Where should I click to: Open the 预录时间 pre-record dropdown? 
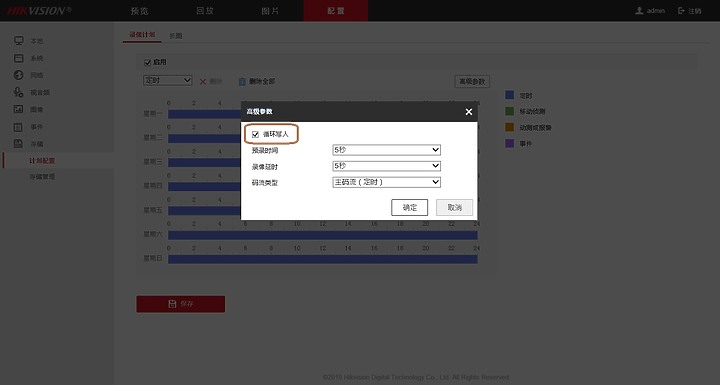pos(386,150)
